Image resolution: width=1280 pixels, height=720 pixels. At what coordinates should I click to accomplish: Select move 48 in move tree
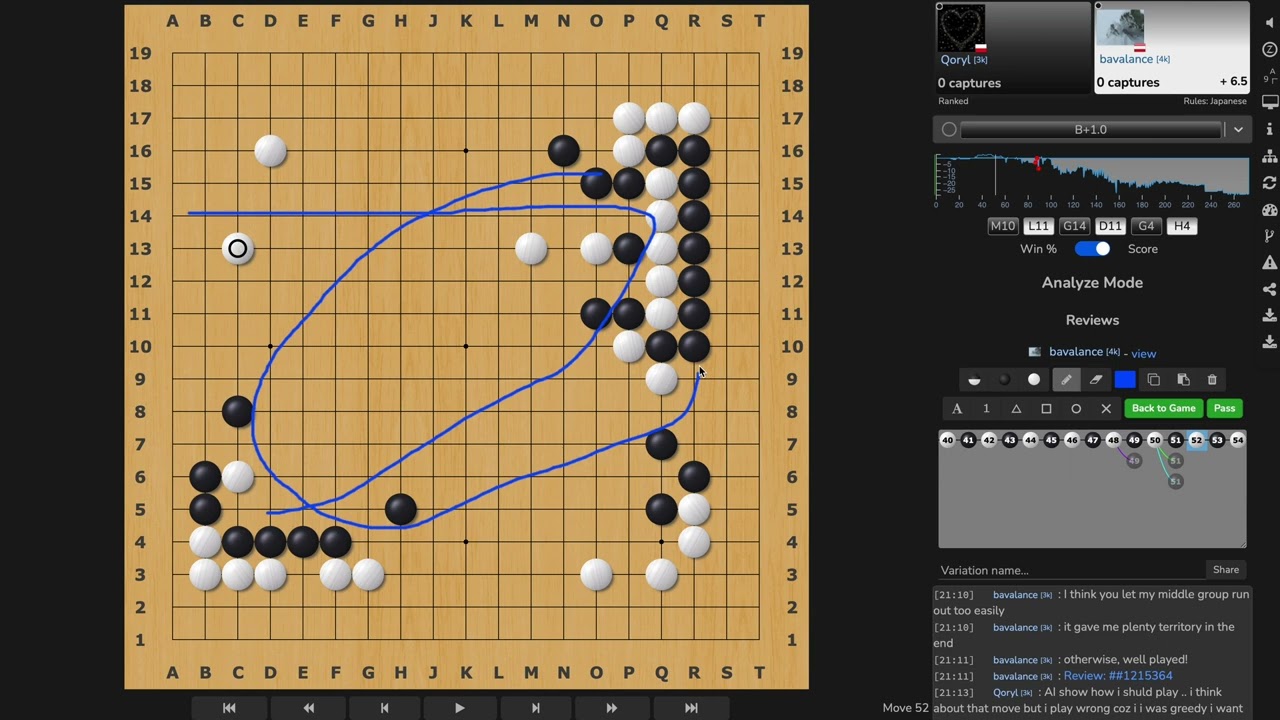pyautogui.click(x=1113, y=440)
